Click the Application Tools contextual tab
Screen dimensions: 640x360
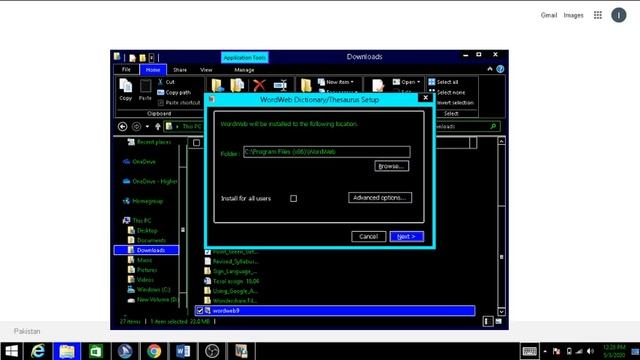pos(244,58)
